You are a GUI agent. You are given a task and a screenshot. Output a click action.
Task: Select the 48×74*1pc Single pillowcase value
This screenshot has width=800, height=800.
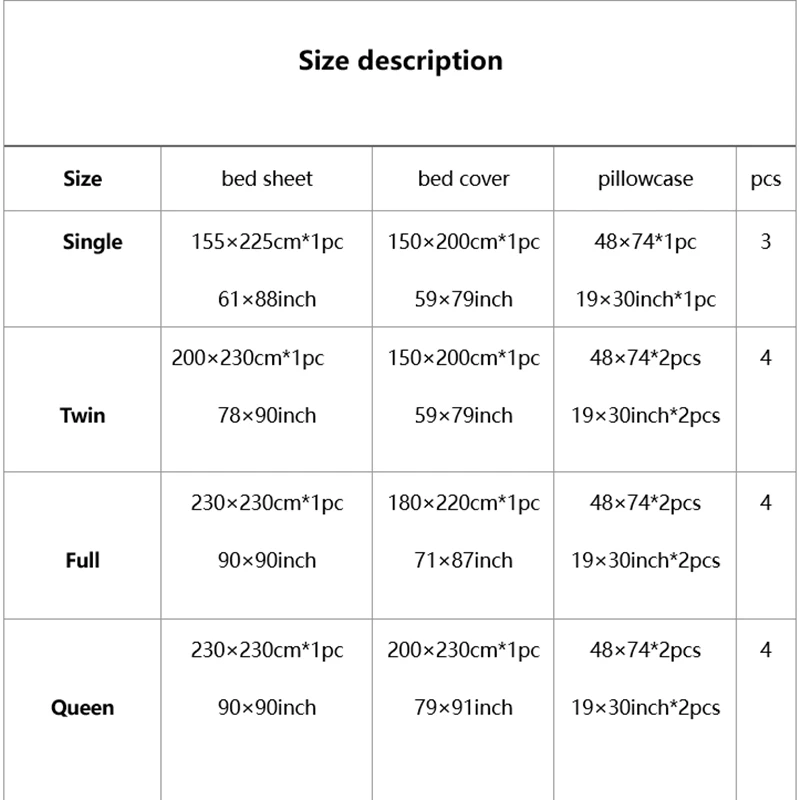(645, 242)
